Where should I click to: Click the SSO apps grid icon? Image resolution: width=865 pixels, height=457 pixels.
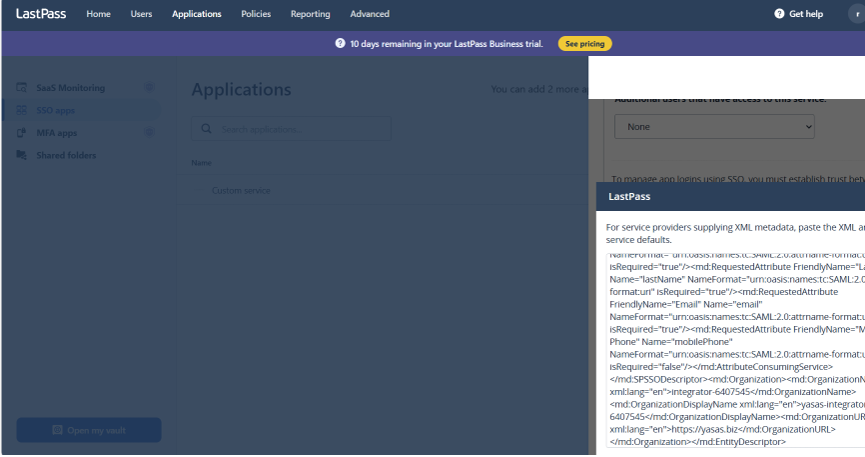22,110
